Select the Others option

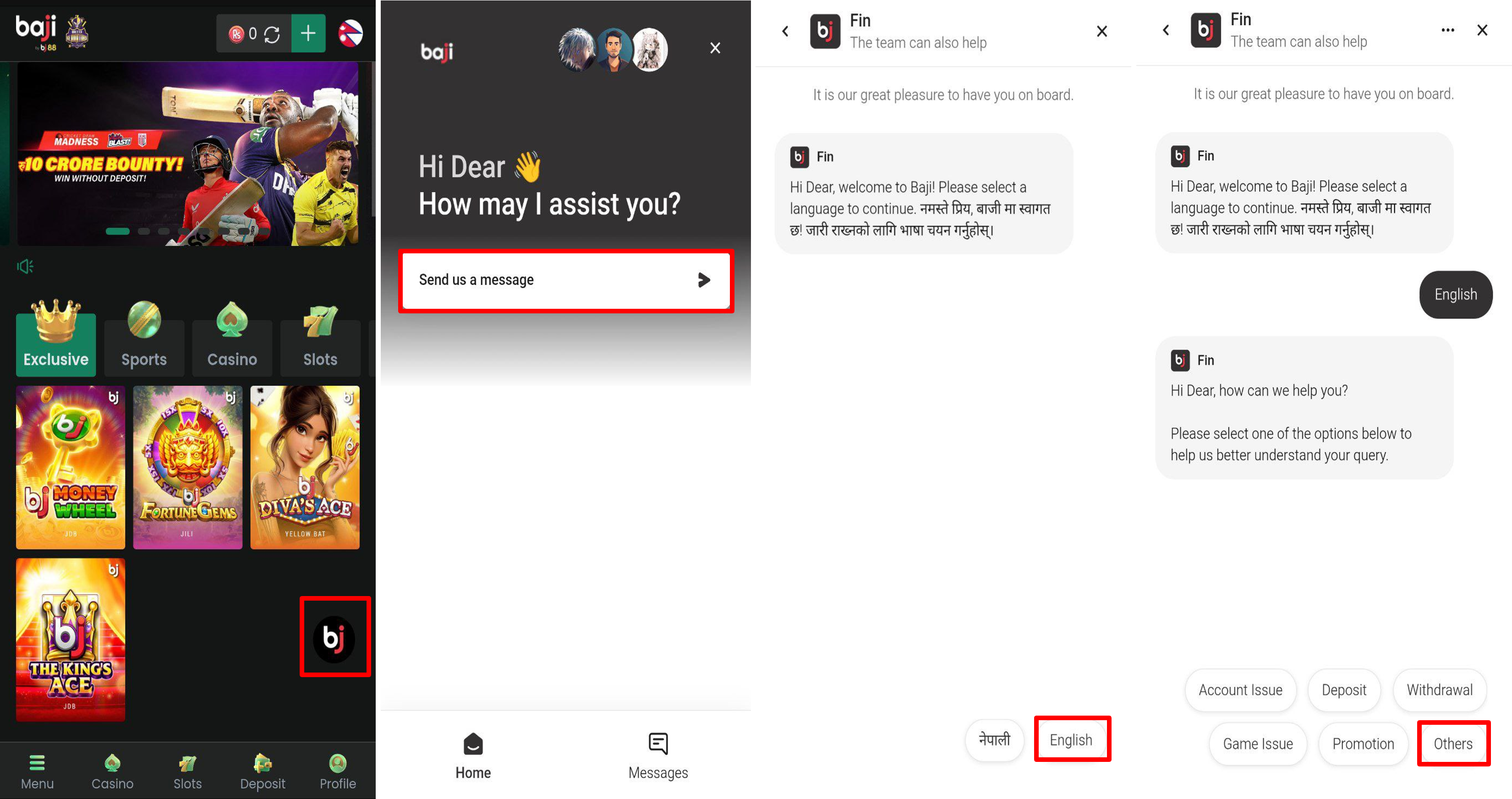(x=1453, y=744)
